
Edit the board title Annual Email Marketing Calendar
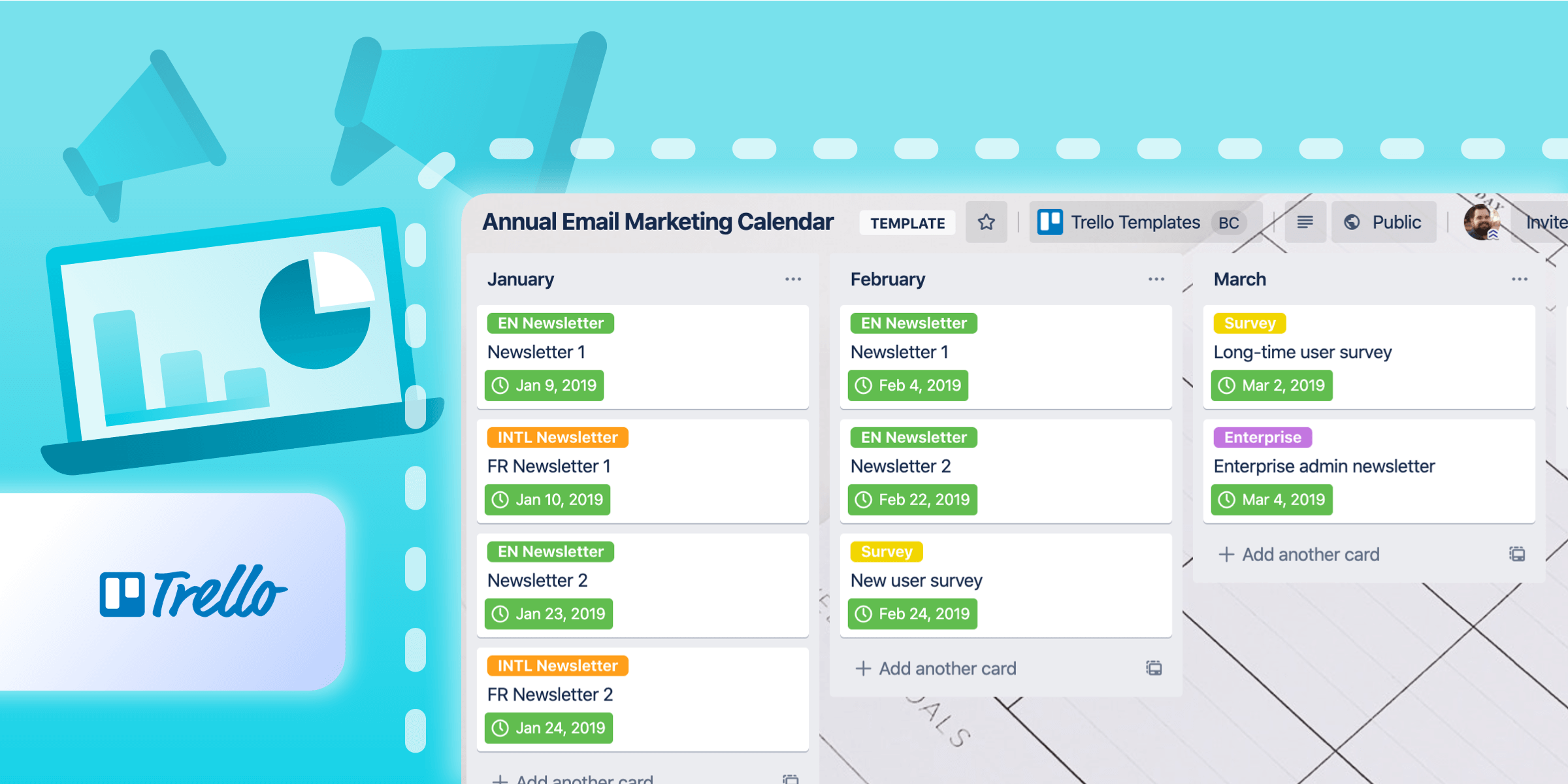coord(658,222)
